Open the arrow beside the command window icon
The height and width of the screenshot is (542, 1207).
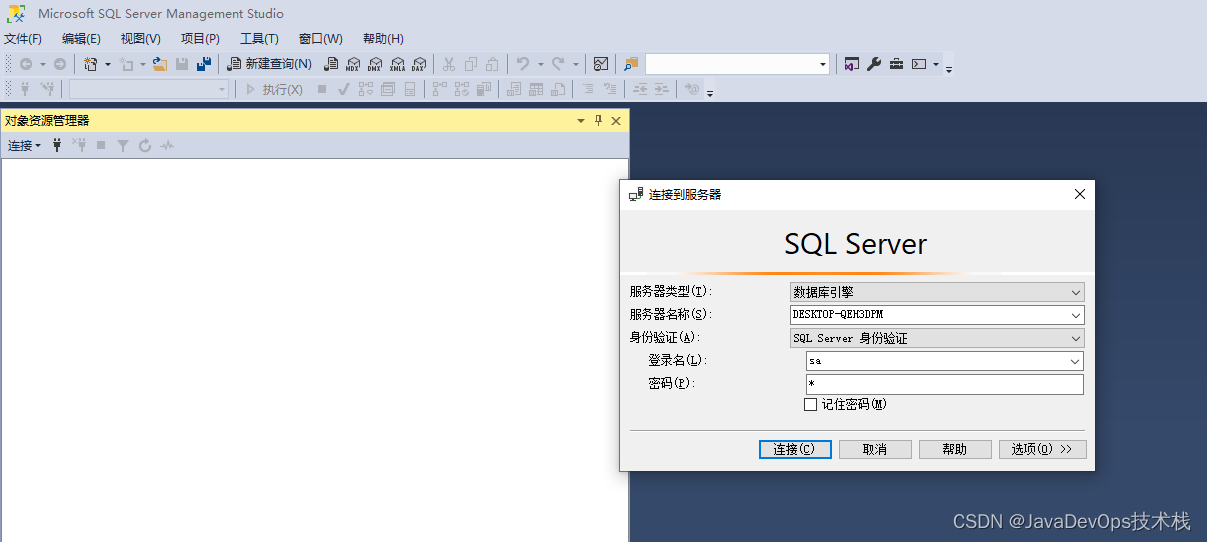[x=936, y=64]
